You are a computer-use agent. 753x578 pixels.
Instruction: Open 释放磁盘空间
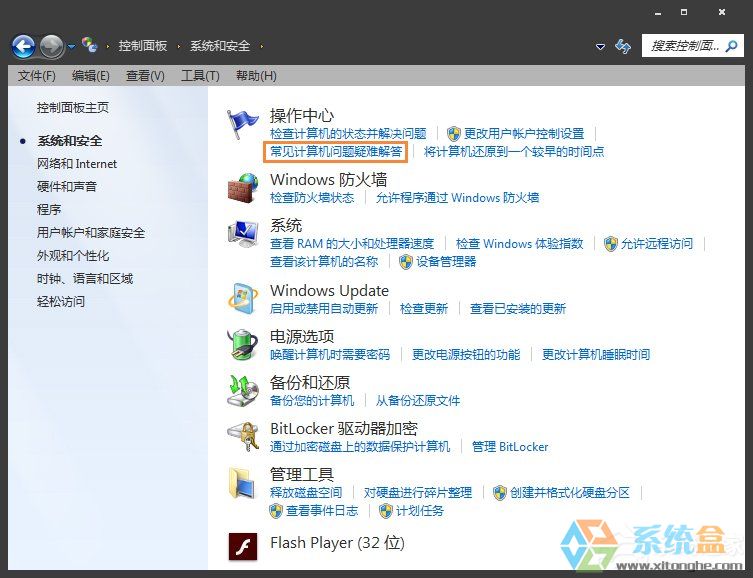point(306,493)
